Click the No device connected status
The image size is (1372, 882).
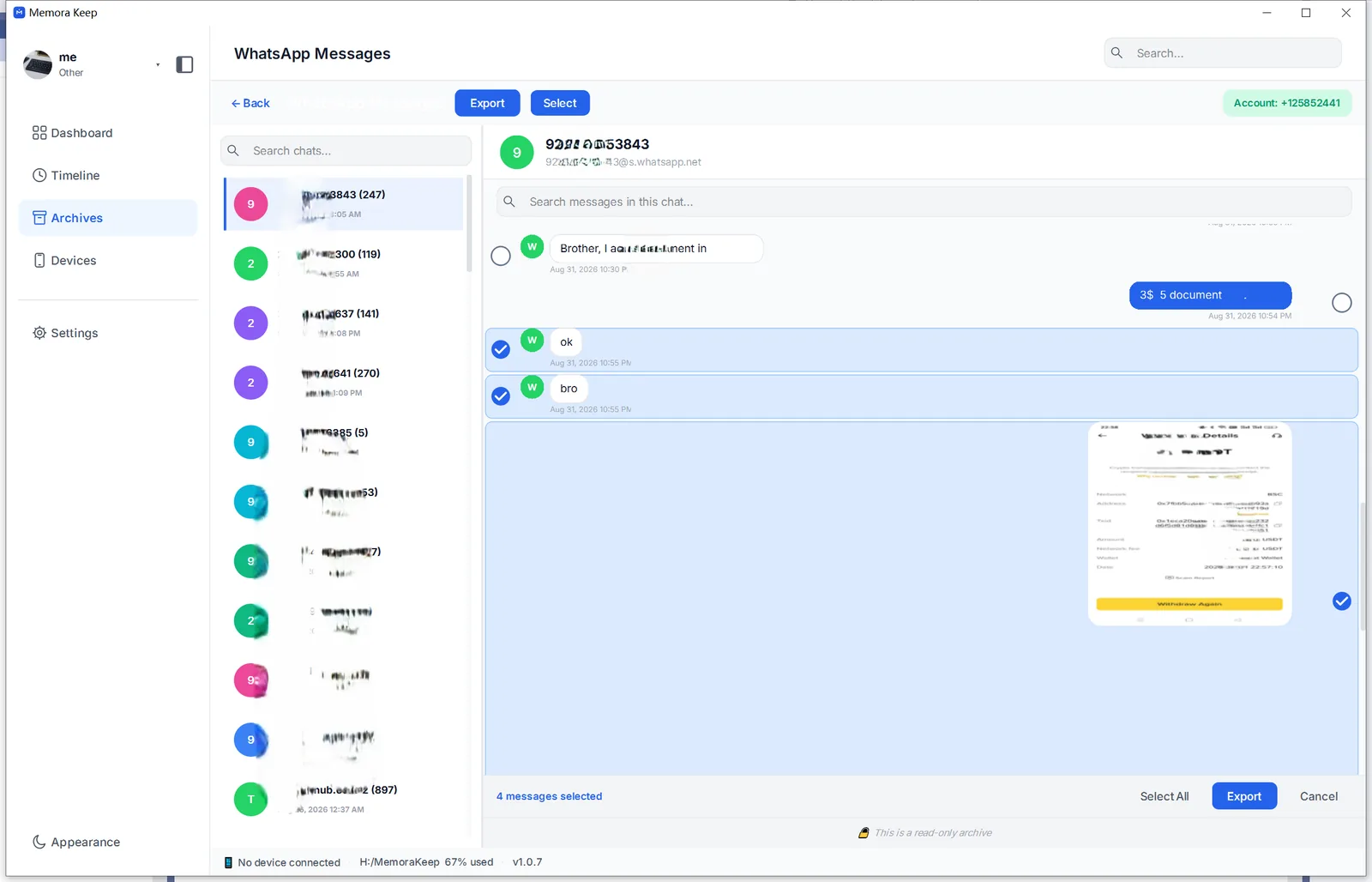tap(282, 862)
